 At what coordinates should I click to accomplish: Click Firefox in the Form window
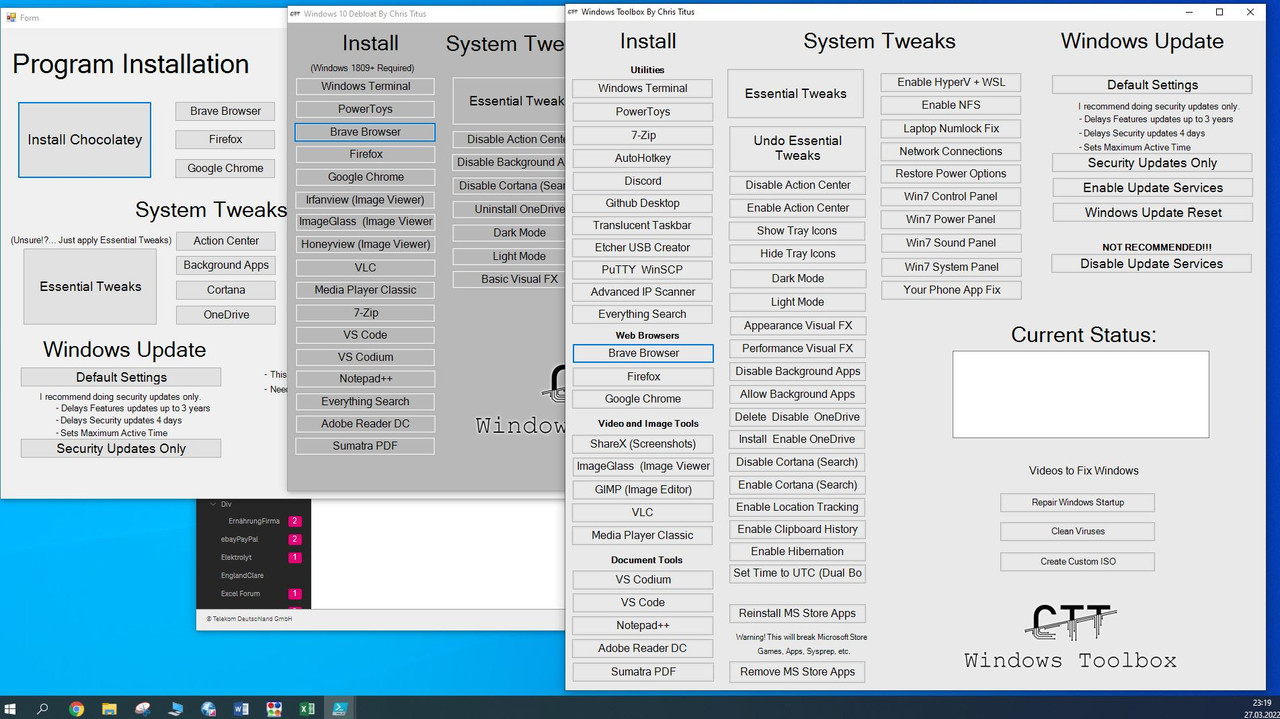point(225,140)
